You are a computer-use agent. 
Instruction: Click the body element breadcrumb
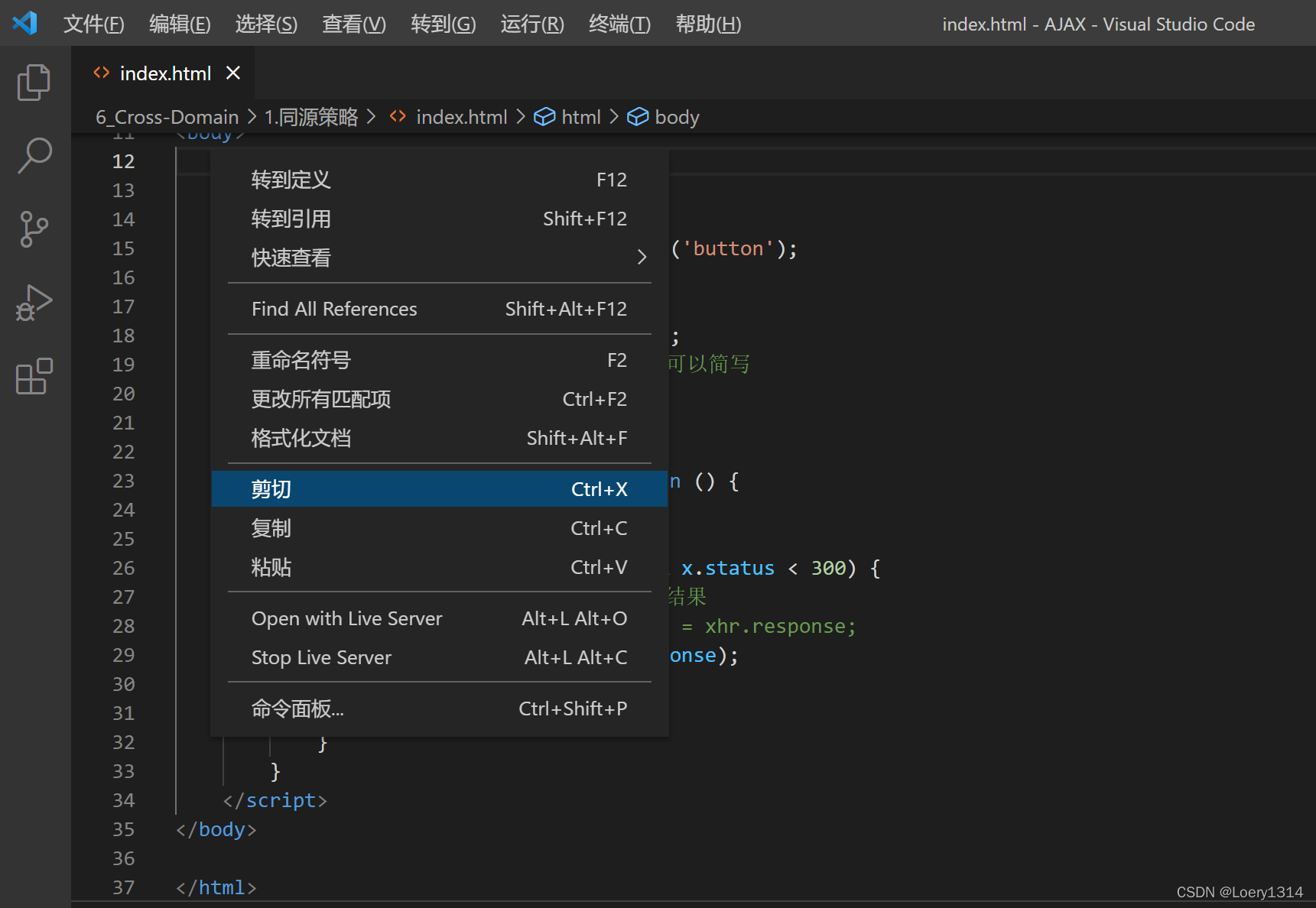(x=677, y=117)
